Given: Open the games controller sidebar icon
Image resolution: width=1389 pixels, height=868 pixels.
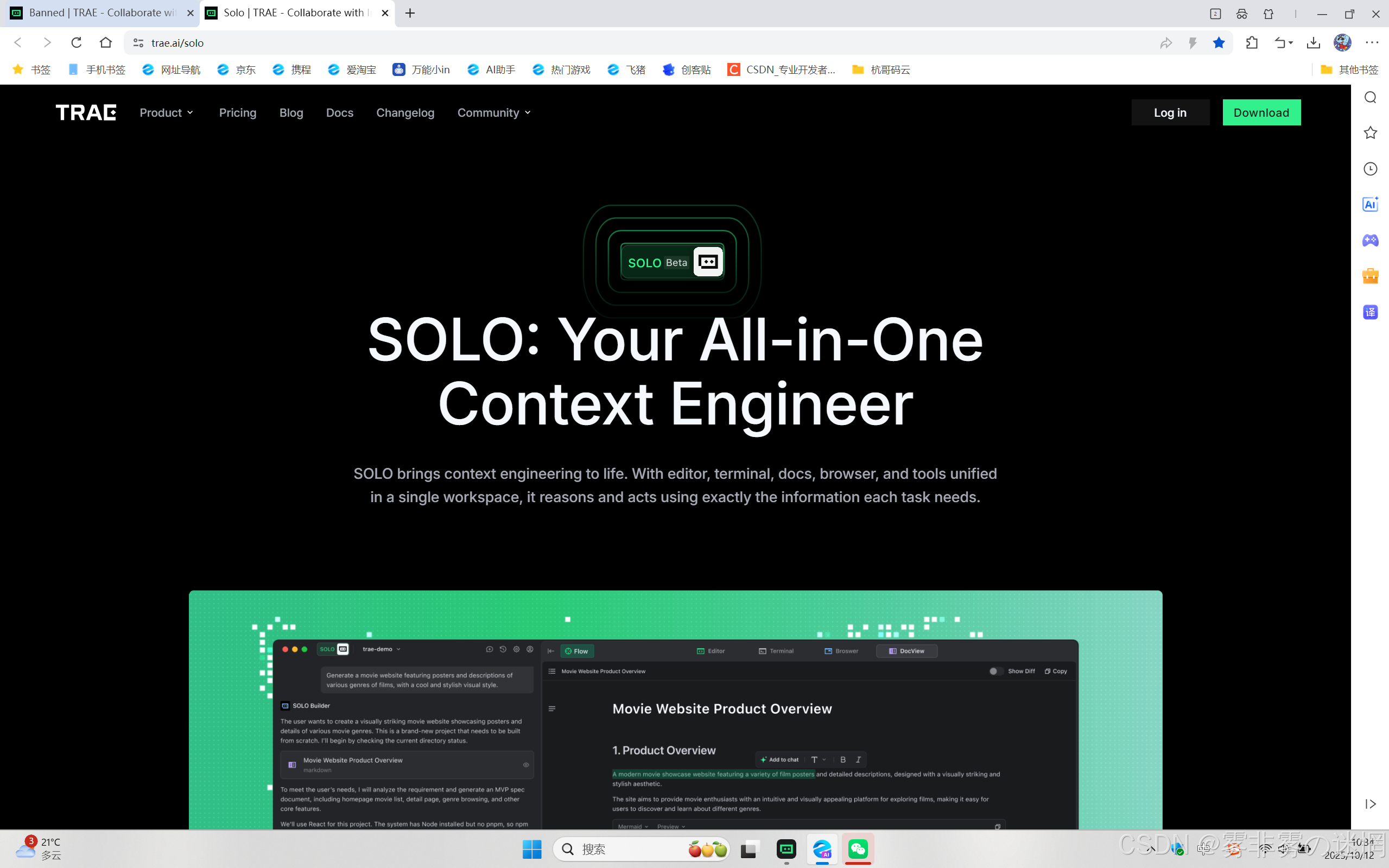Looking at the screenshot, I should pos(1370,240).
